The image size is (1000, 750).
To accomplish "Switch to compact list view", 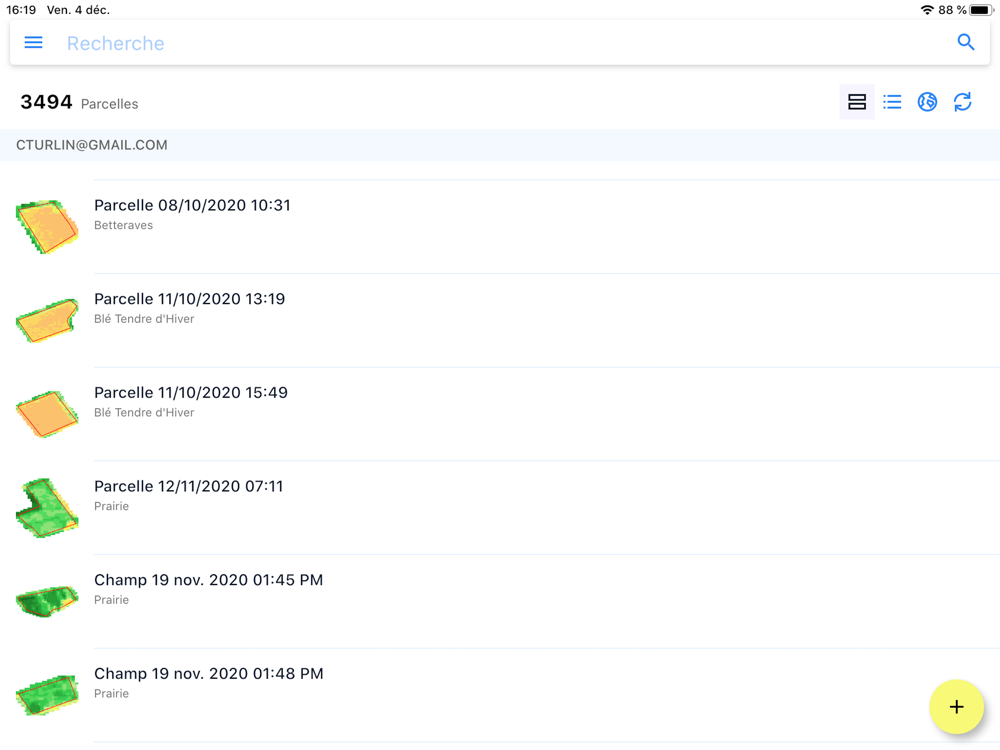I will tap(892, 102).
